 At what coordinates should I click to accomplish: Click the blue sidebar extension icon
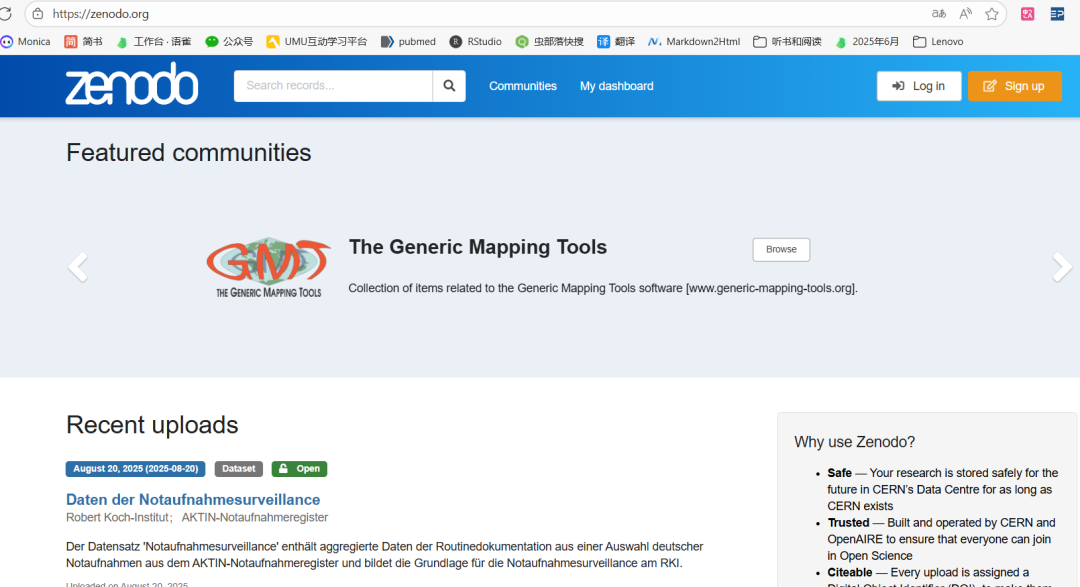(x=1057, y=14)
